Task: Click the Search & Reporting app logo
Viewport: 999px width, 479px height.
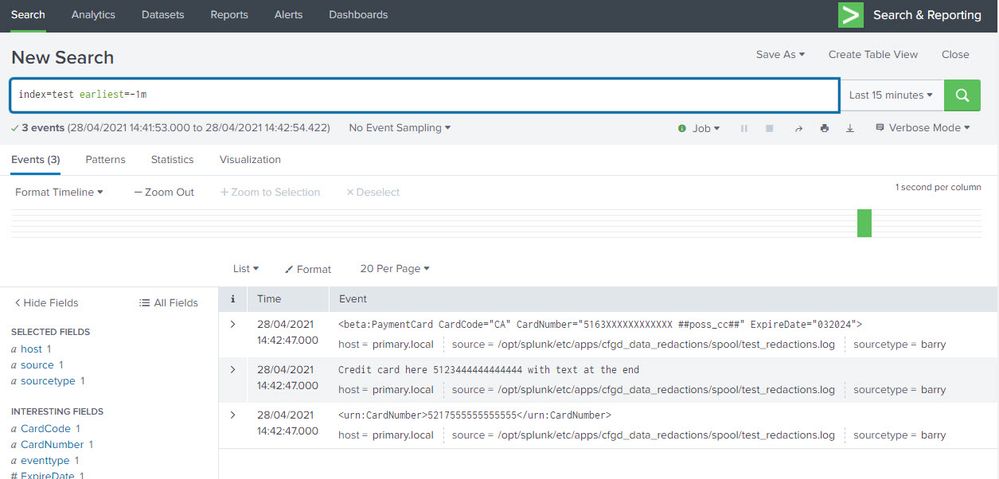Action: click(x=851, y=15)
